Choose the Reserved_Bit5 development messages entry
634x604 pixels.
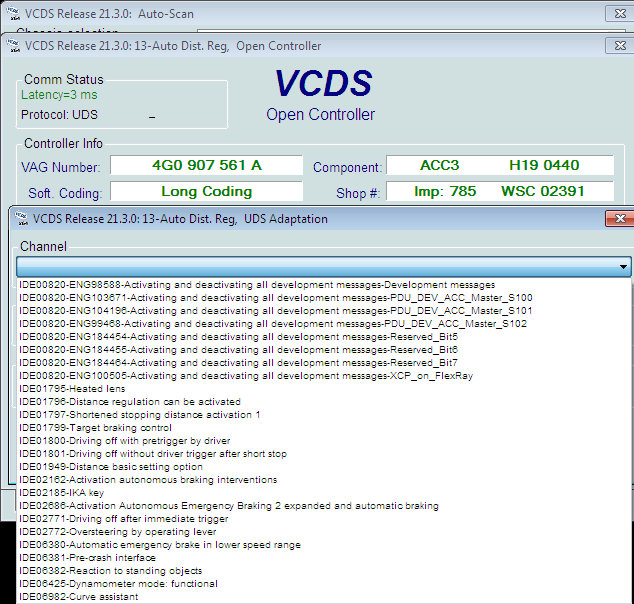[323, 337]
